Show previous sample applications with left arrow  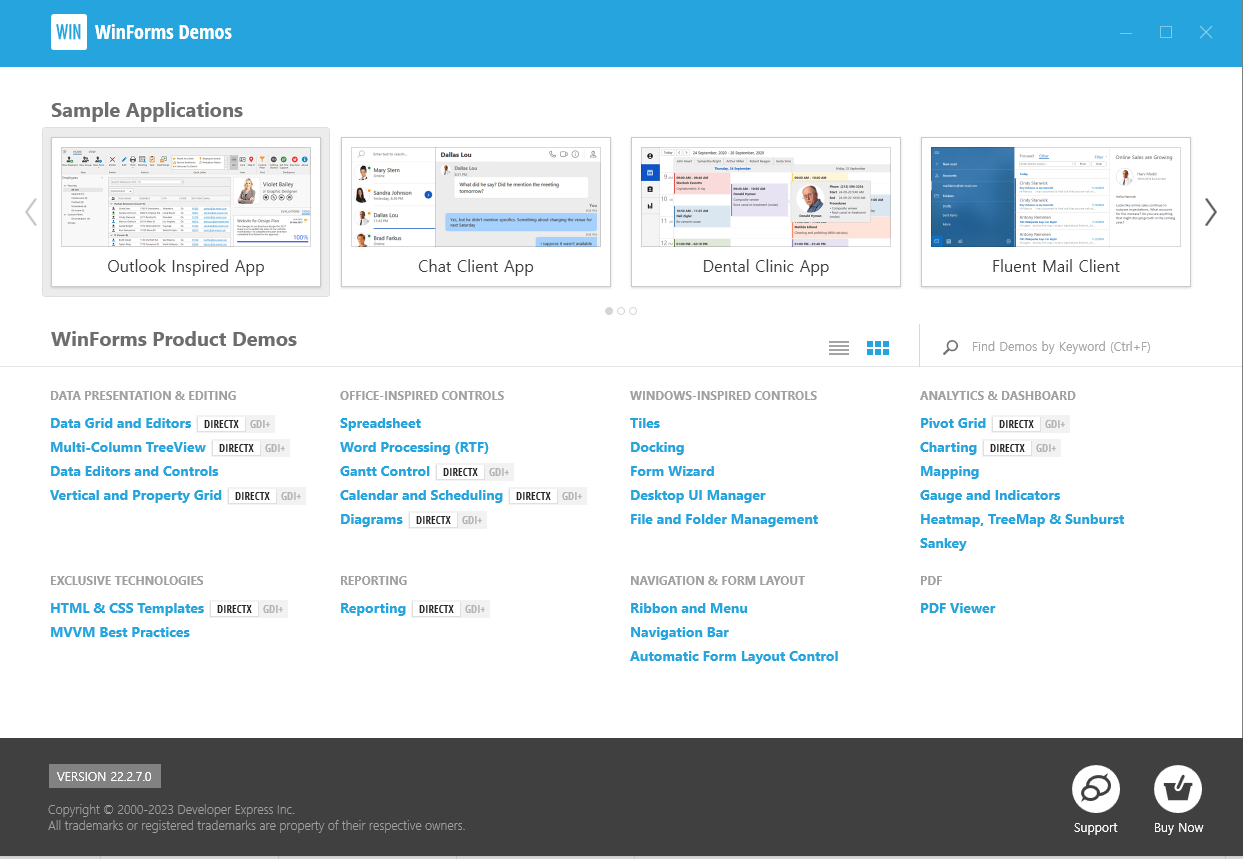coord(31,212)
